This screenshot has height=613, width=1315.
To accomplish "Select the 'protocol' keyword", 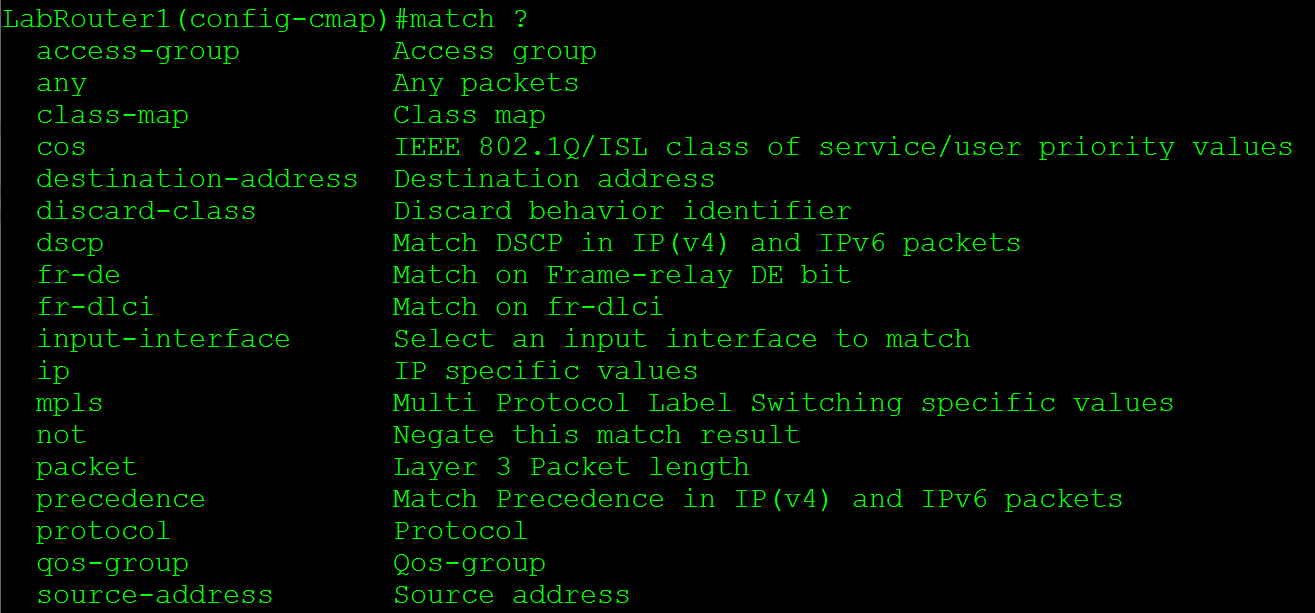I will click(x=104, y=531).
